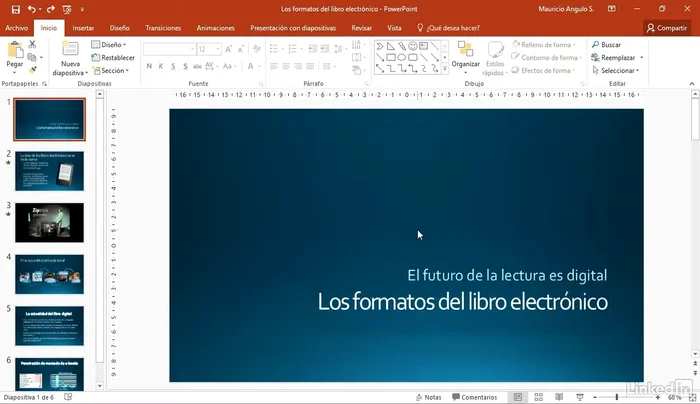Open the Pegar dropdown arrow
This screenshot has height=404, width=700.
[x=15, y=72]
